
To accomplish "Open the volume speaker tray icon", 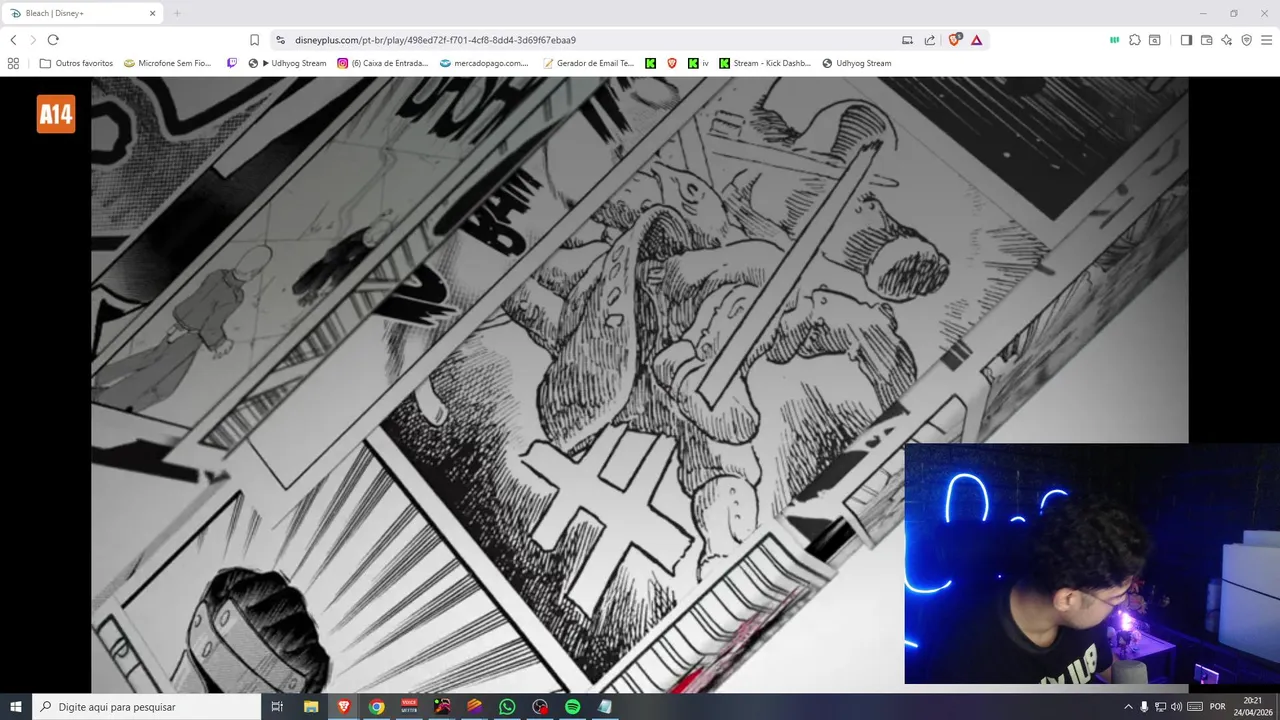I will pos(1176,707).
